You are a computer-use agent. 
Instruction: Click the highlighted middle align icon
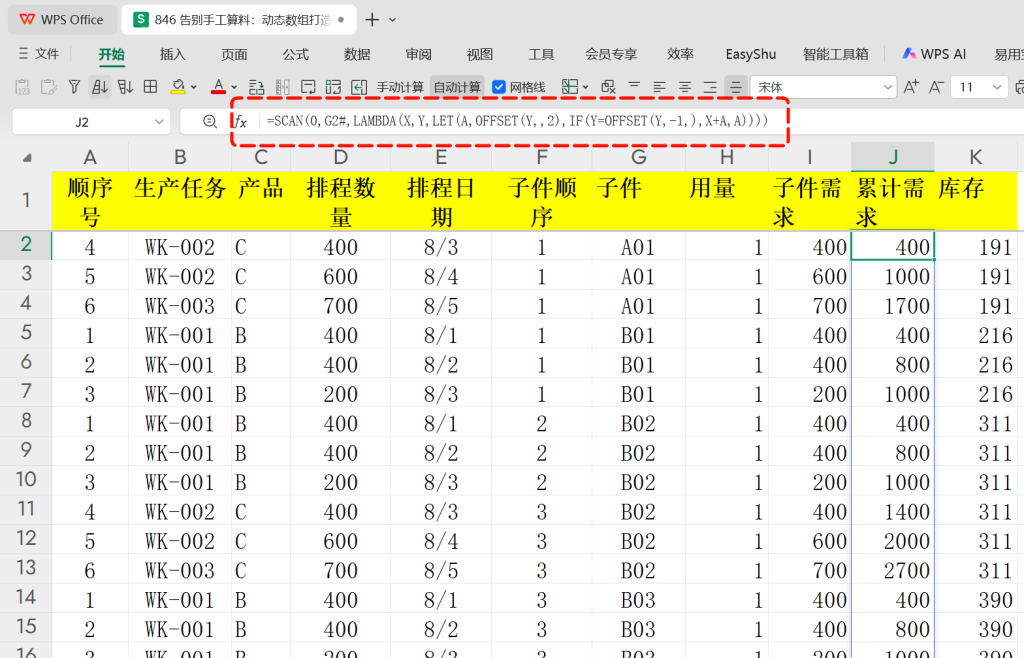pos(736,87)
